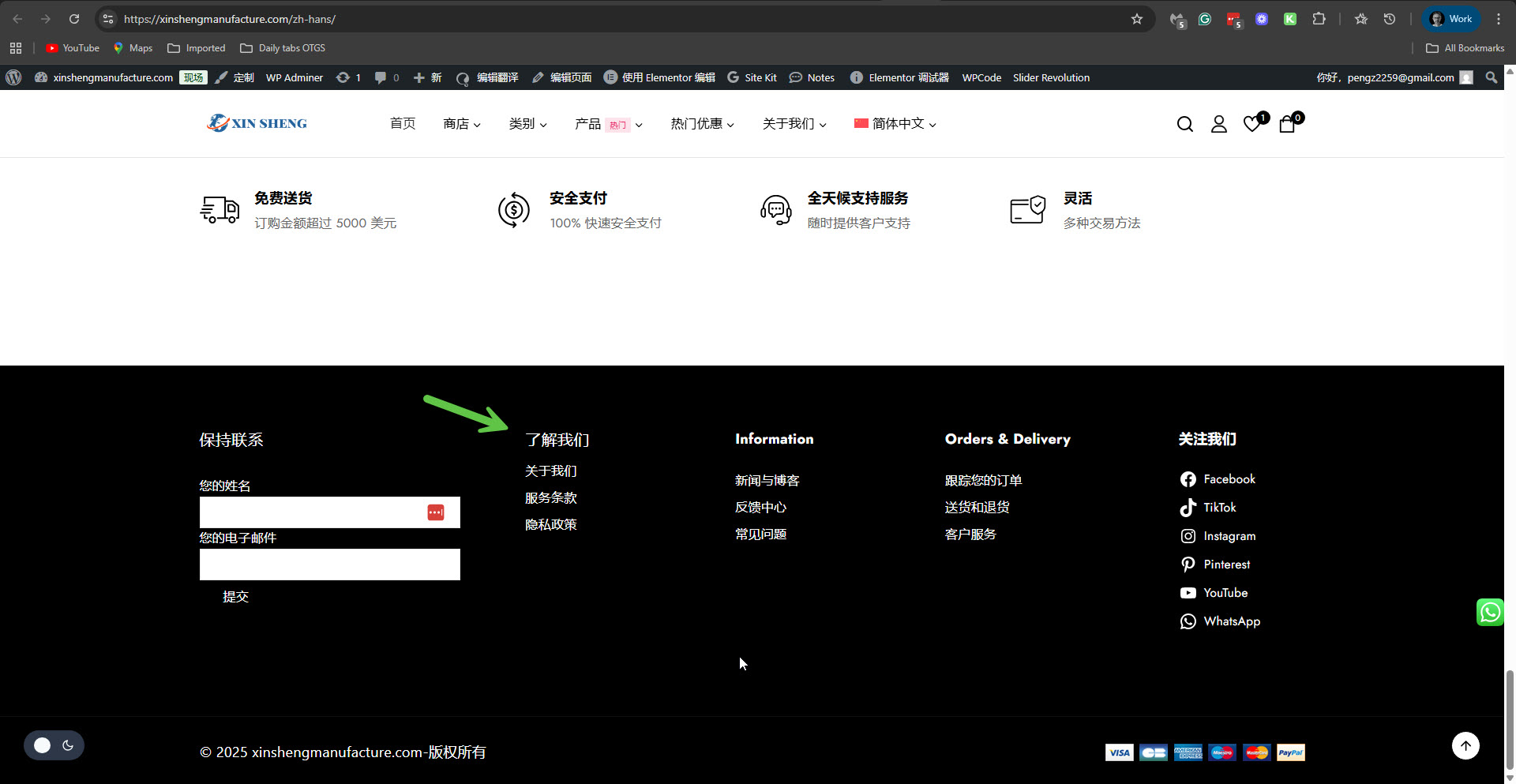Expand the 商店 dropdown menu
The width and height of the screenshot is (1516, 784).
[x=462, y=124]
